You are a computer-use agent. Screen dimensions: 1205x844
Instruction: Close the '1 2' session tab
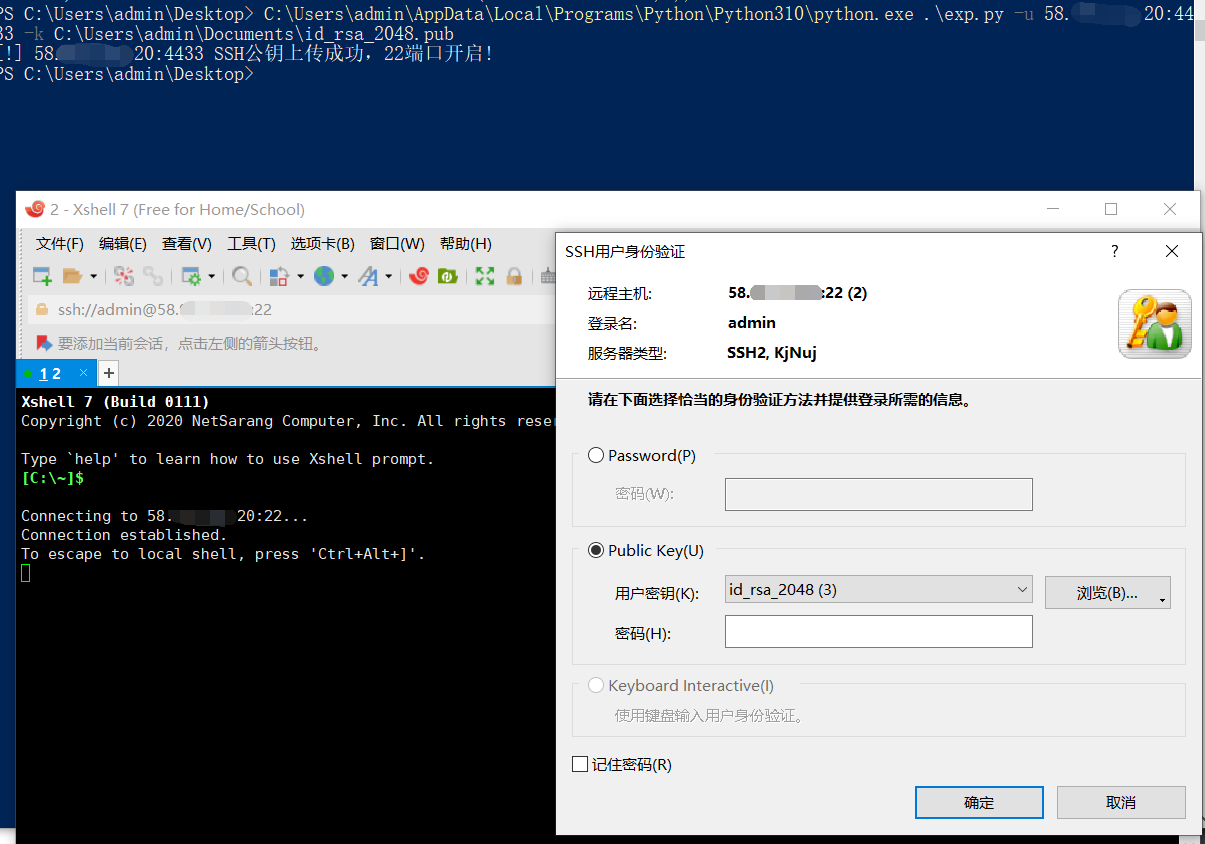84,372
